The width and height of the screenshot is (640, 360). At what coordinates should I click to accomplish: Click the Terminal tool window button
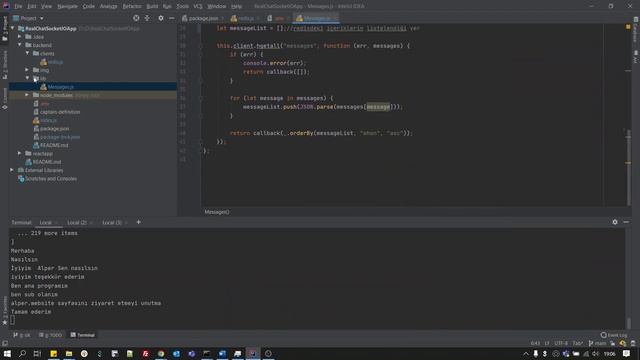pos(83,335)
